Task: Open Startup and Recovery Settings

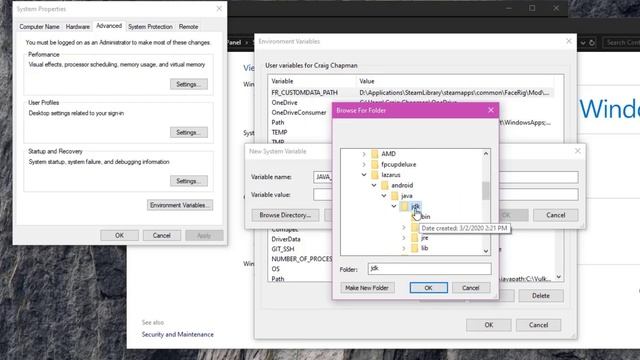Action: (x=189, y=181)
